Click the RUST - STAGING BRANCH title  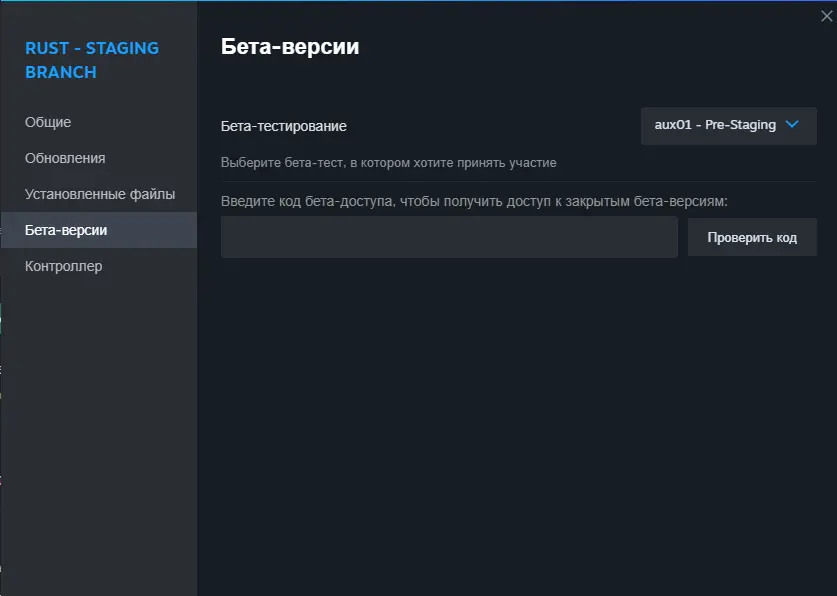[x=92, y=60]
